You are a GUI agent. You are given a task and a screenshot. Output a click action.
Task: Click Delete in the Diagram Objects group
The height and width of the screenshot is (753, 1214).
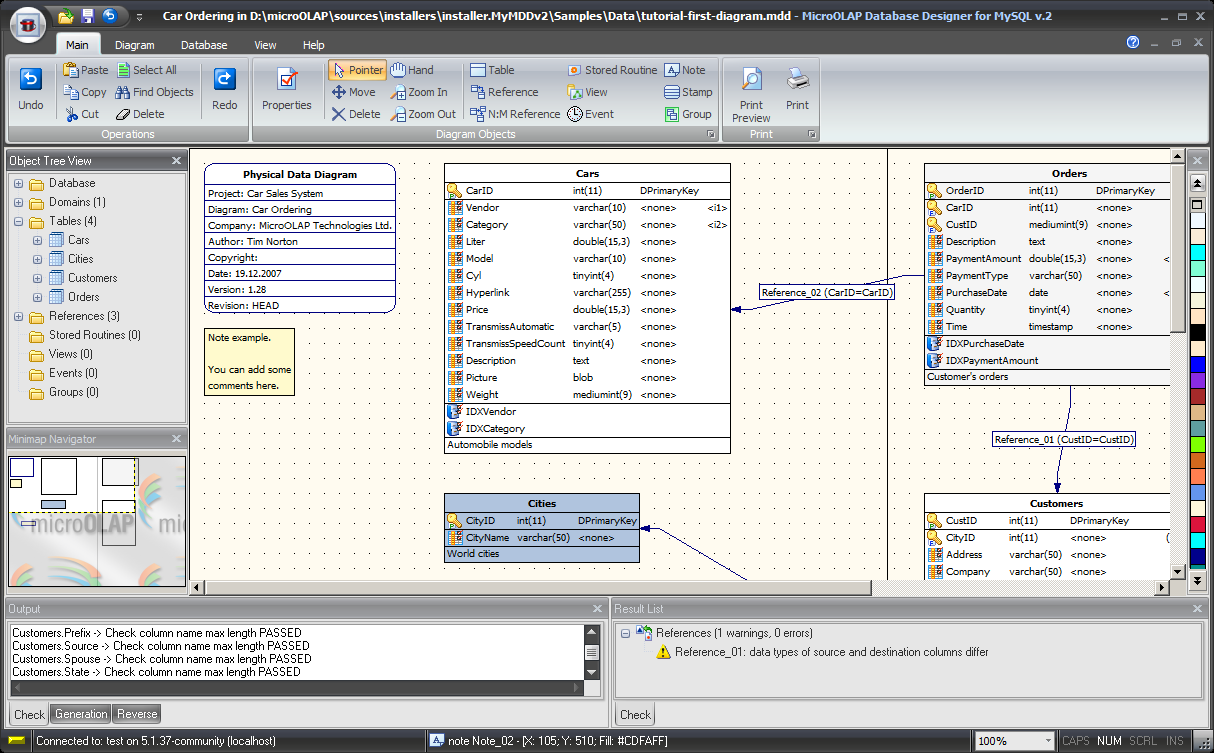(x=356, y=114)
